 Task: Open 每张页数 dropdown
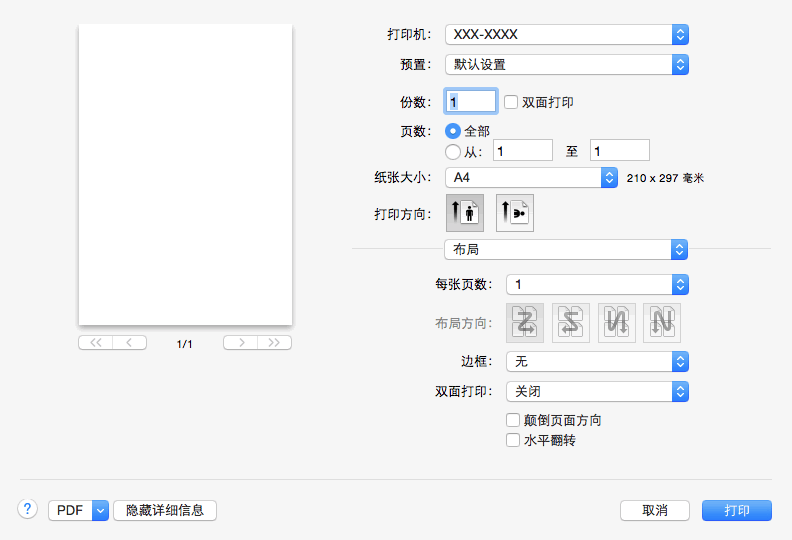click(x=598, y=285)
